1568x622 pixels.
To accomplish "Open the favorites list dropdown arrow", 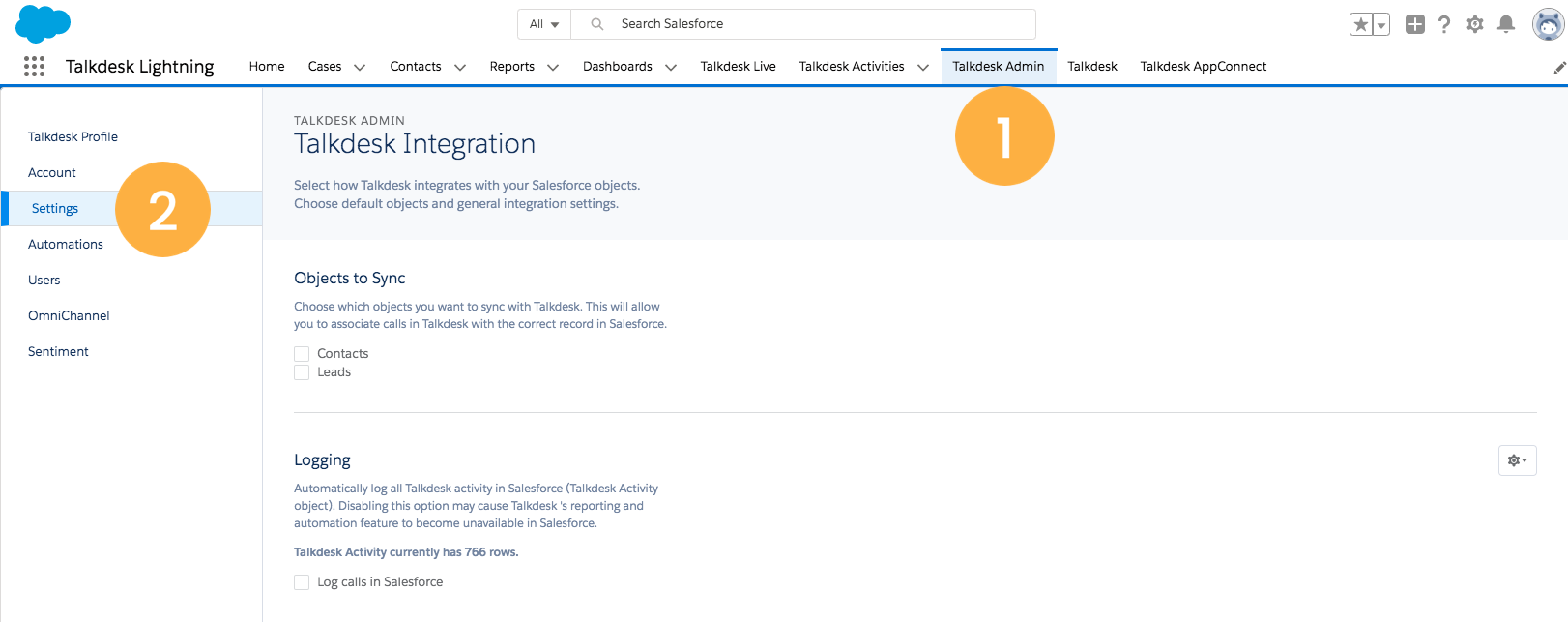I will click(x=1381, y=24).
